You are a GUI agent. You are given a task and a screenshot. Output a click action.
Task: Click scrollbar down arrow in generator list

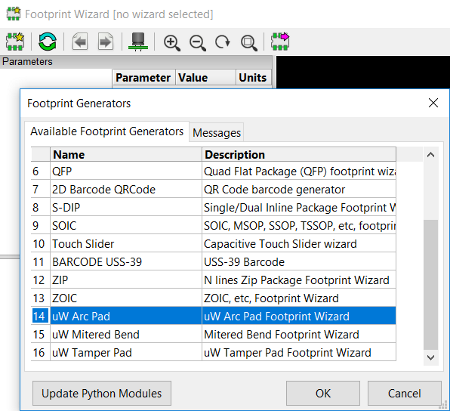[x=431, y=358]
